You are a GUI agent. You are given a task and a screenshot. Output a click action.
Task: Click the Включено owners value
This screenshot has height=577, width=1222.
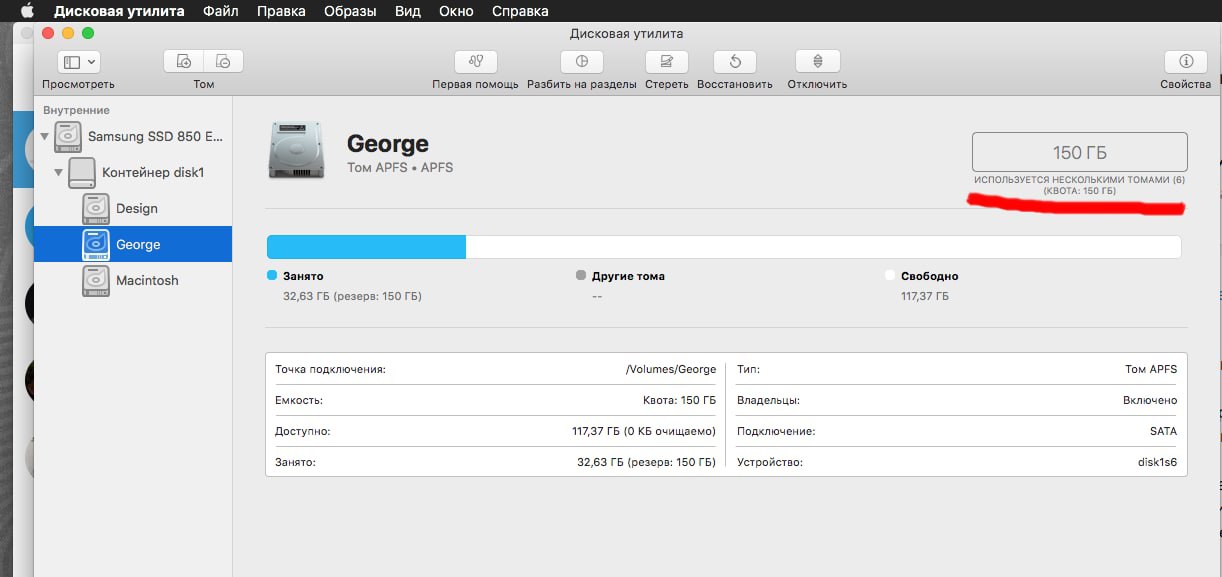click(x=1150, y=400)
